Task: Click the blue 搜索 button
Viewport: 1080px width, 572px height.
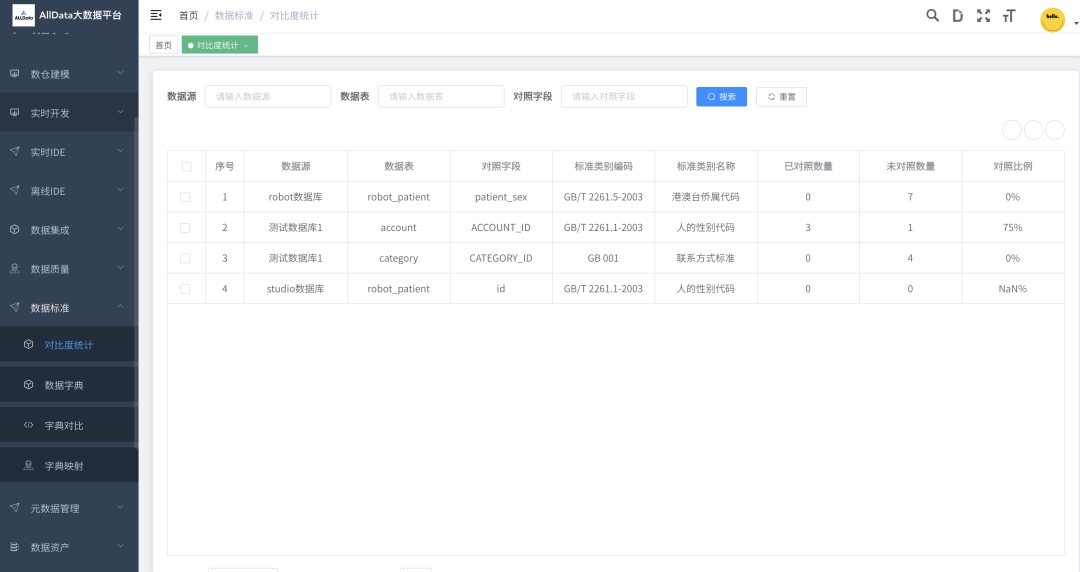Action: 721,97
